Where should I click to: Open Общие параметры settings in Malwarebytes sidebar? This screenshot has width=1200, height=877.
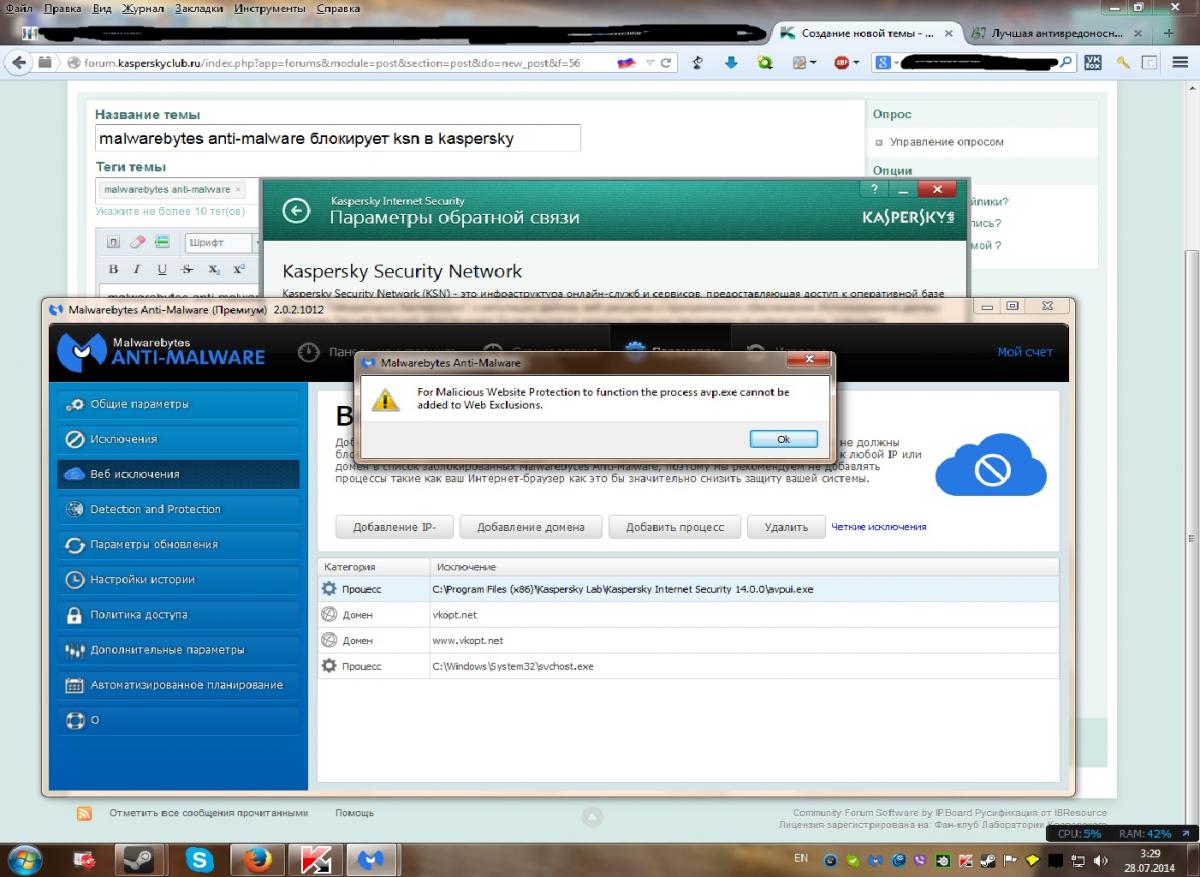point(178,404)
